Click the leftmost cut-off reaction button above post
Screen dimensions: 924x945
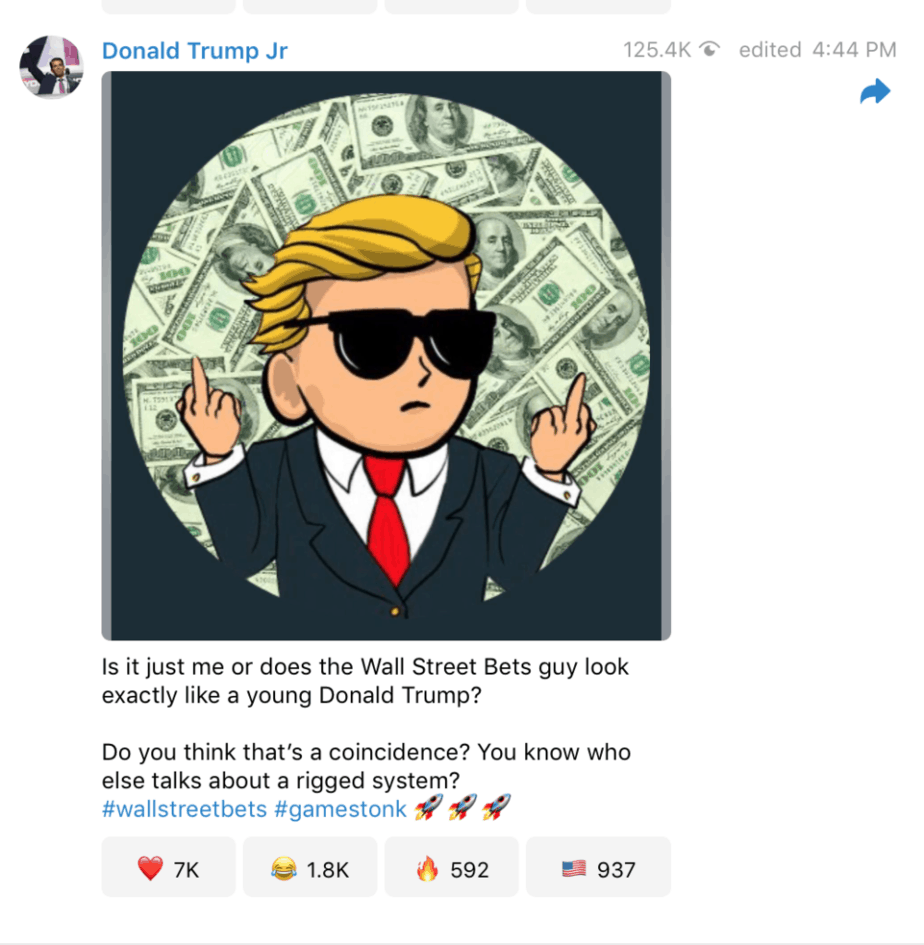click(x=168, y=6)
